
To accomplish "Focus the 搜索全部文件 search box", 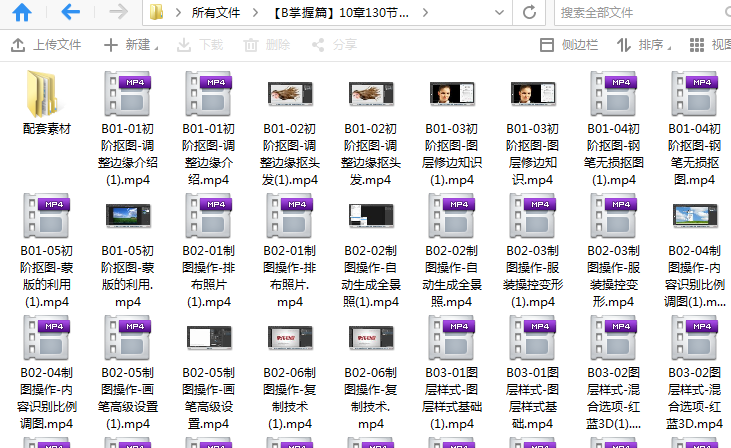I will pyautogui.click(x=642, y=13).
